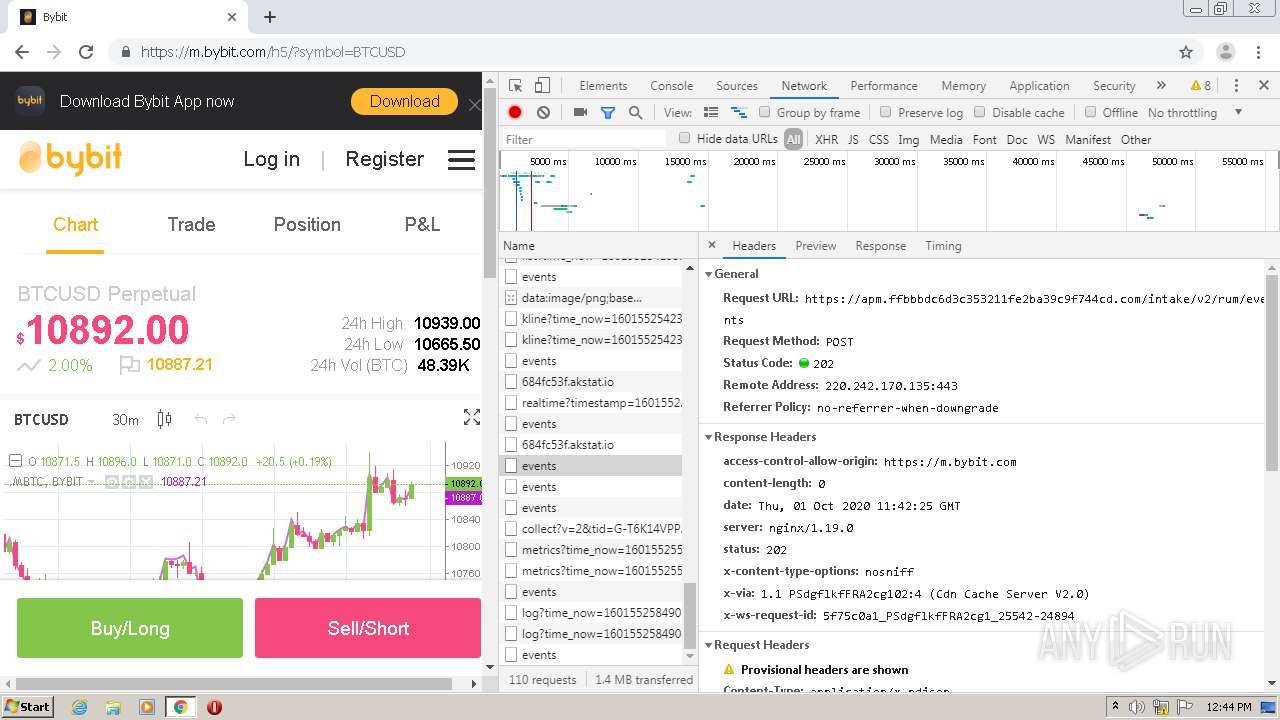
Task: Toggle the network overview view icon
Action: click(x=739, y=113)
